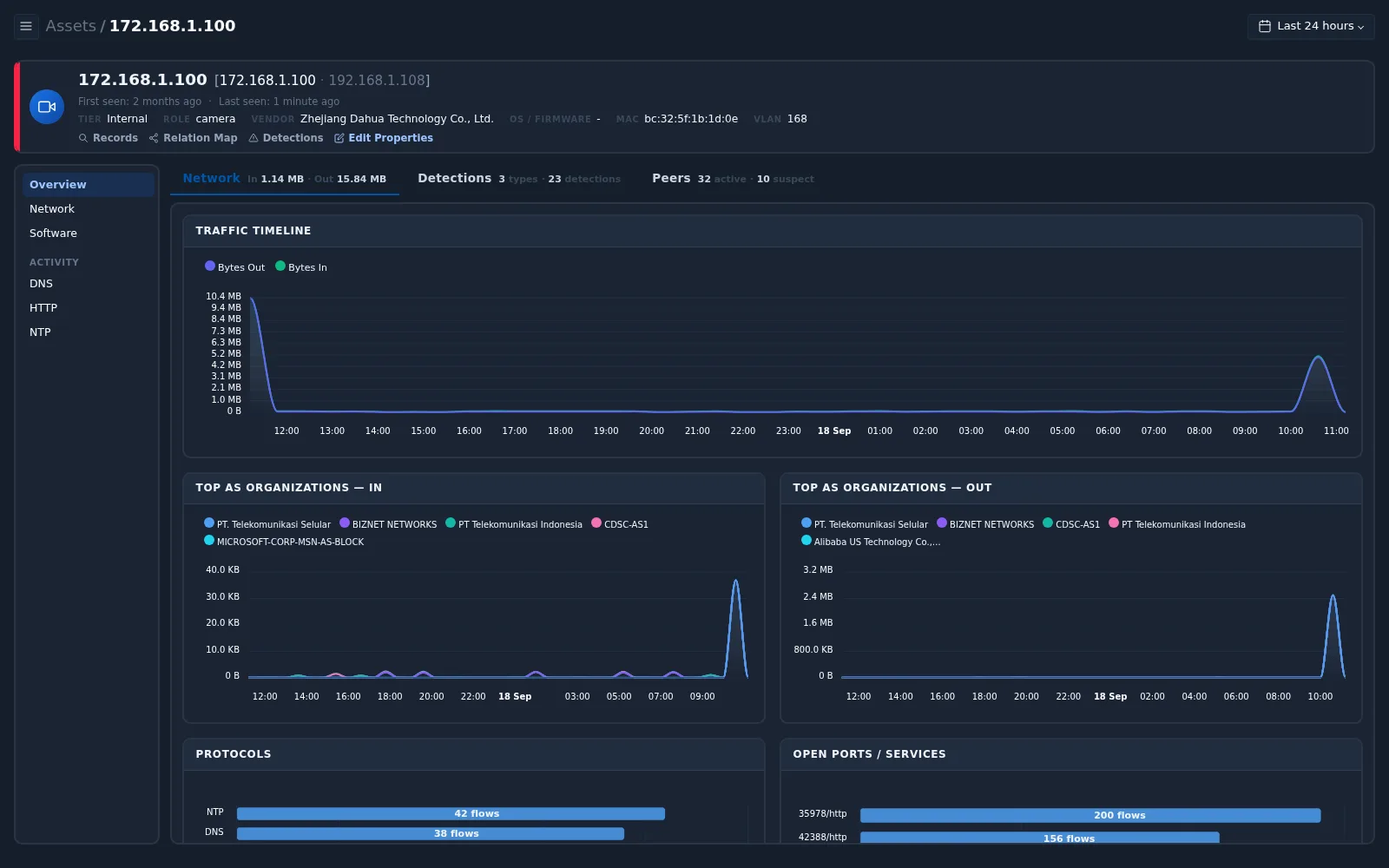Click the camera device icon
The height and width of the screenshot is (868, 1389).
pos(47,107)
